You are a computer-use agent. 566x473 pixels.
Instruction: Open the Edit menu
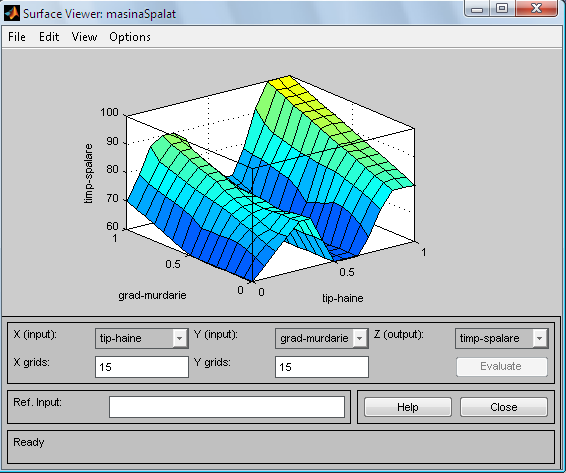(x=49, y=37)
